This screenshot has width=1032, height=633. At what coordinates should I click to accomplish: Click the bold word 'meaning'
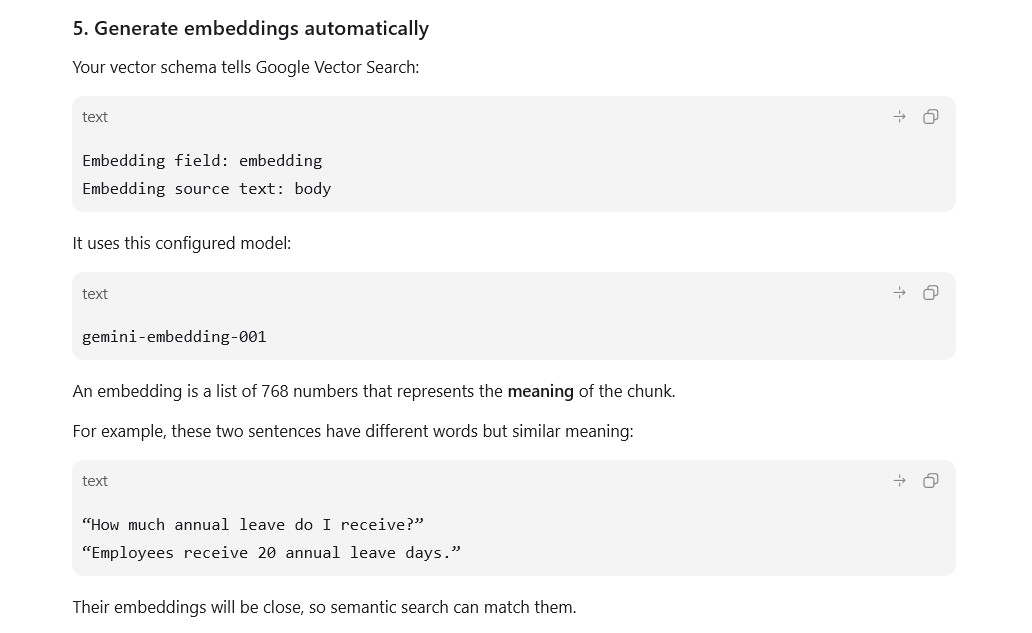(540, 392)
